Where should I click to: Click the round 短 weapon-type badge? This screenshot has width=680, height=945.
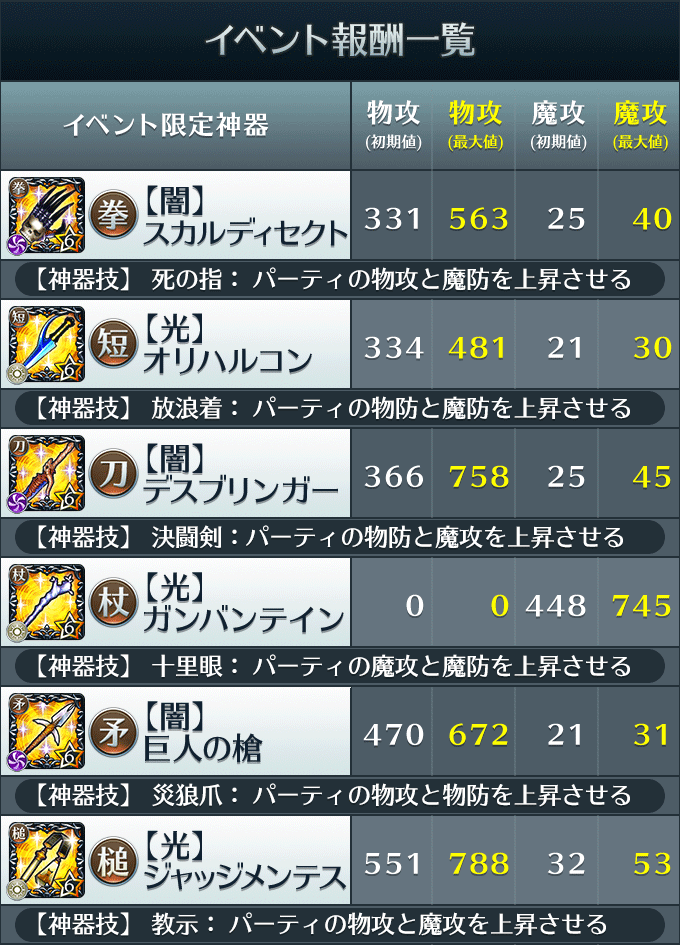(113, 344)
